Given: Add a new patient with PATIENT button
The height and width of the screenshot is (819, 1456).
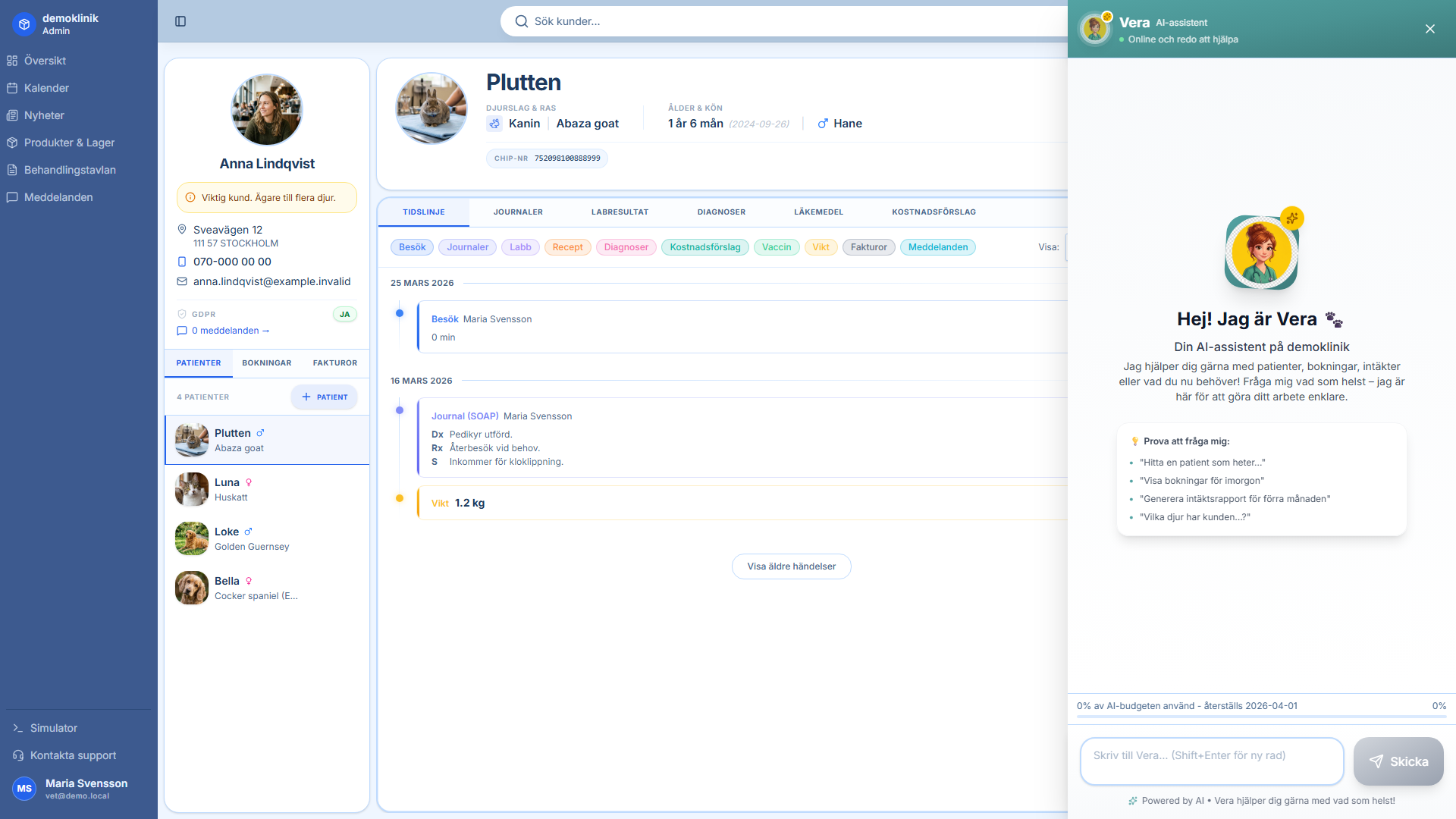Looking at the screenshot, I should coord(324,397).
